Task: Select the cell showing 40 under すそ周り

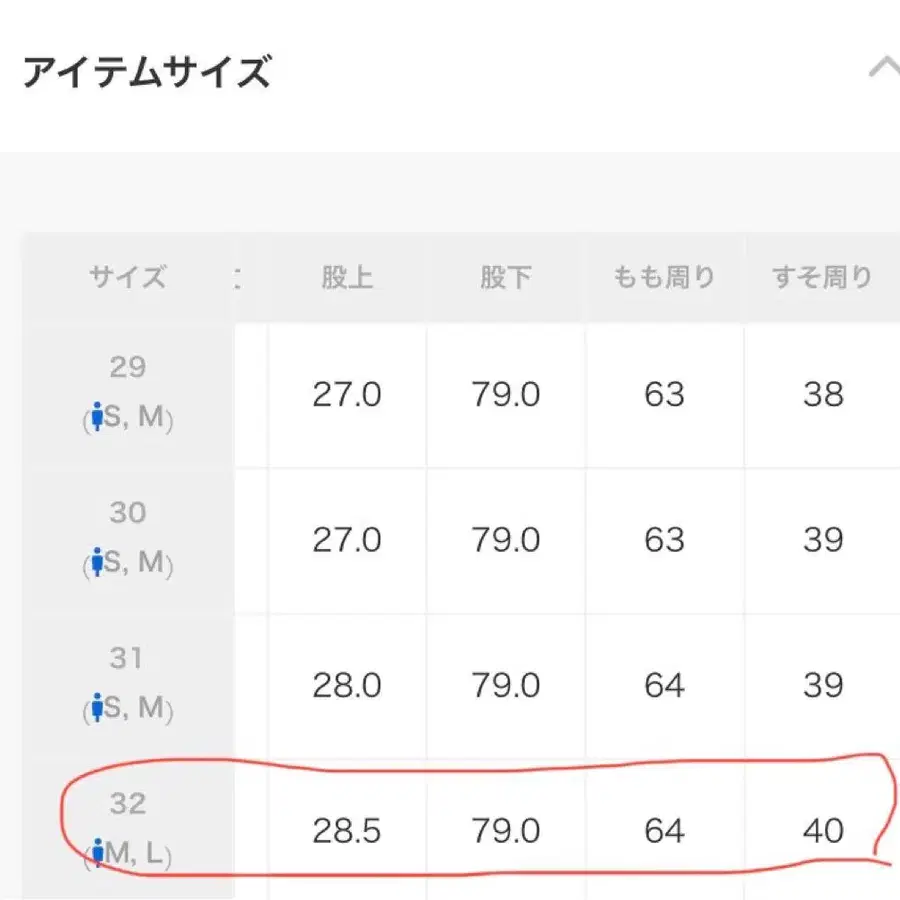Action: tap(823, 830)
